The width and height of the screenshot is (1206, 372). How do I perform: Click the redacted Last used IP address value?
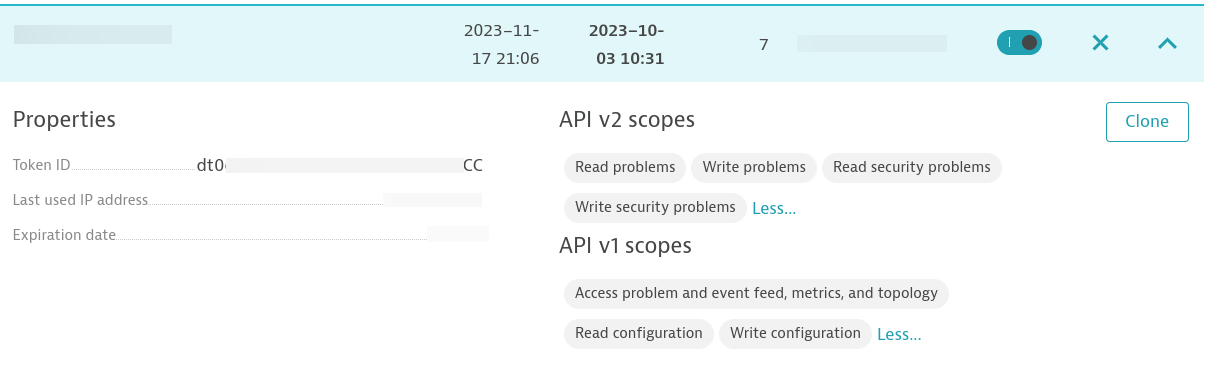pos(433,200)
